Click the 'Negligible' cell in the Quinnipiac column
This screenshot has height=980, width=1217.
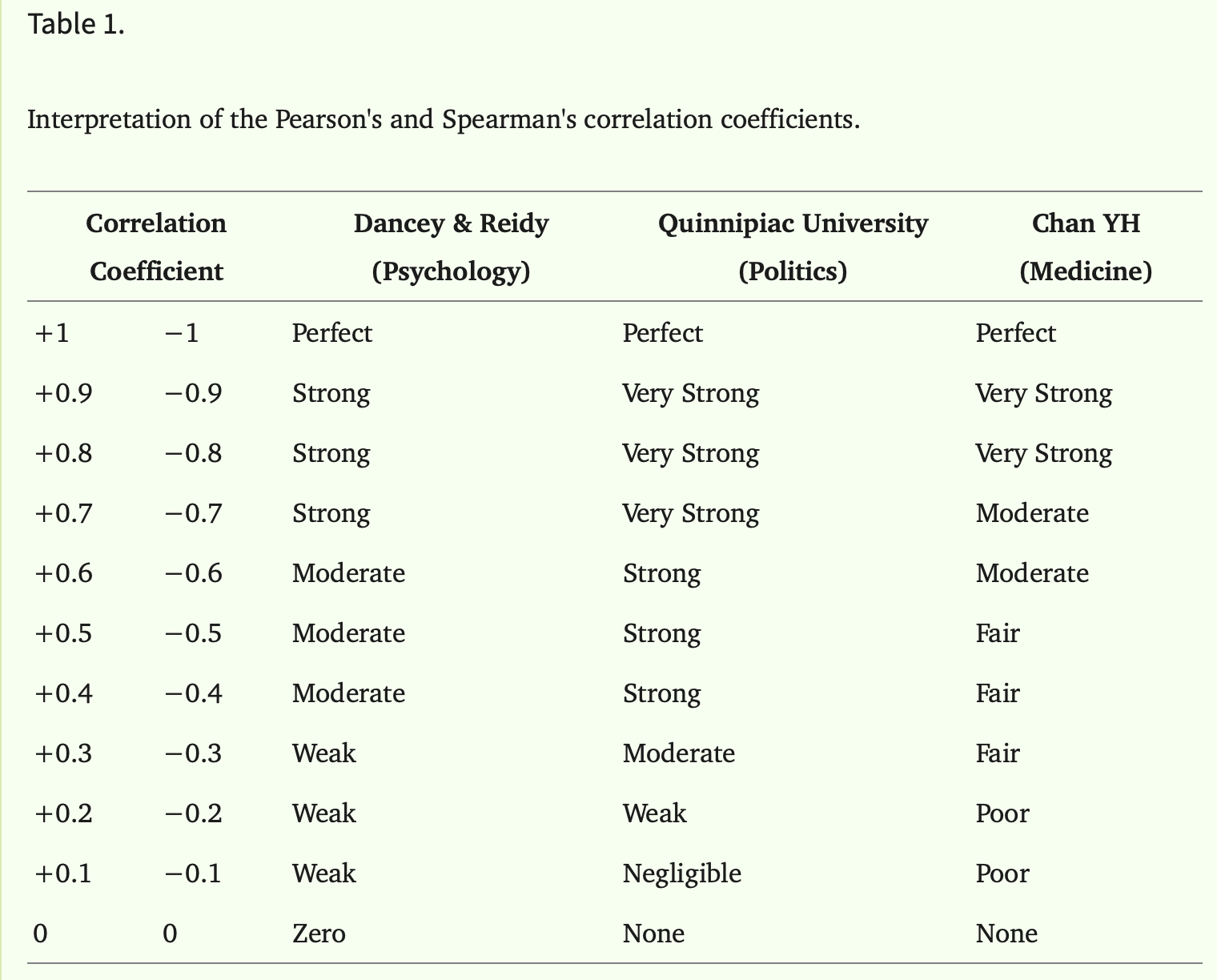pos(682,874)
